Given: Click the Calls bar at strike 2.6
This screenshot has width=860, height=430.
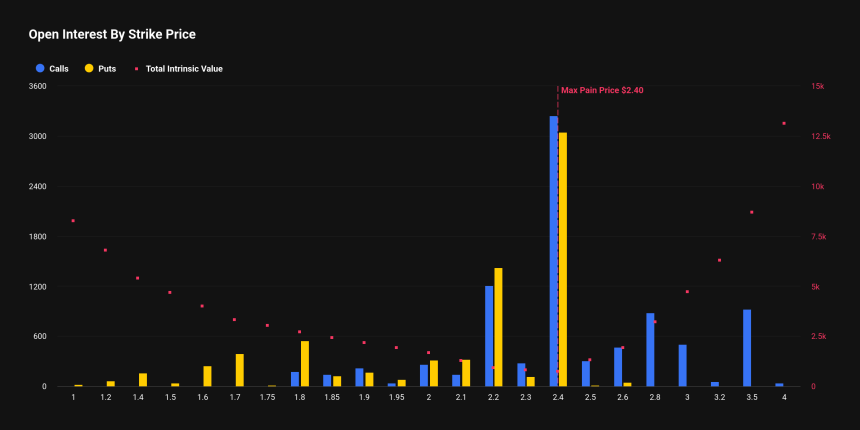Looking at the screenshot, I should pyautogui.click(x=618, y=367).
